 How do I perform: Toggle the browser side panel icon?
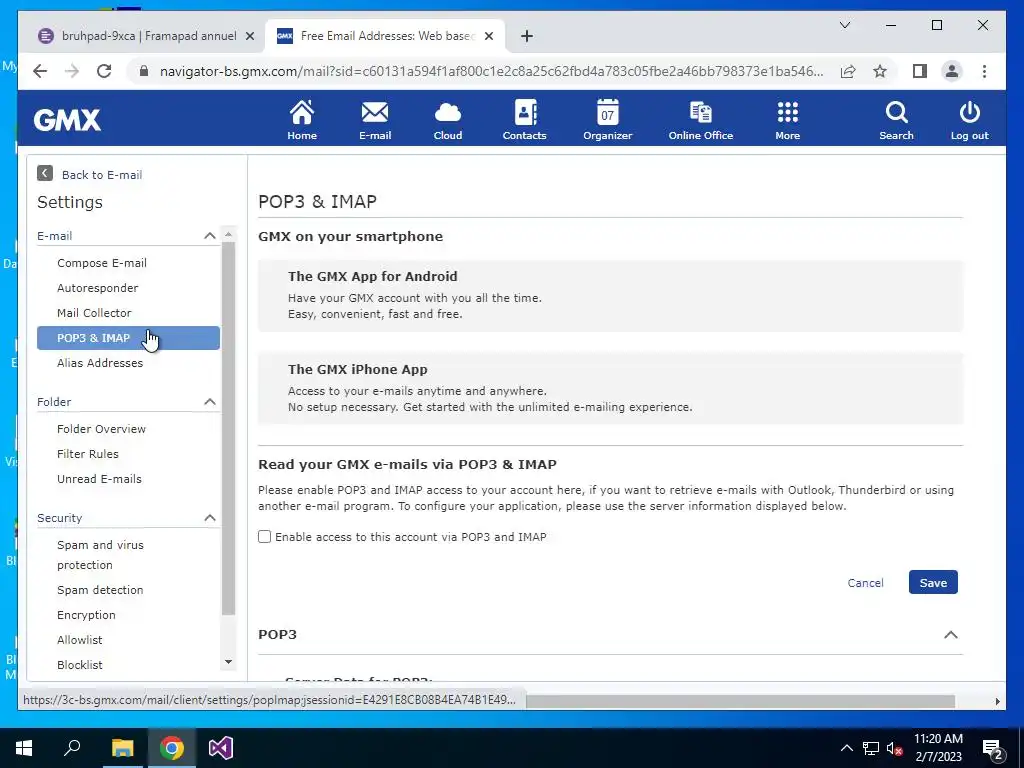pos(920,71)
